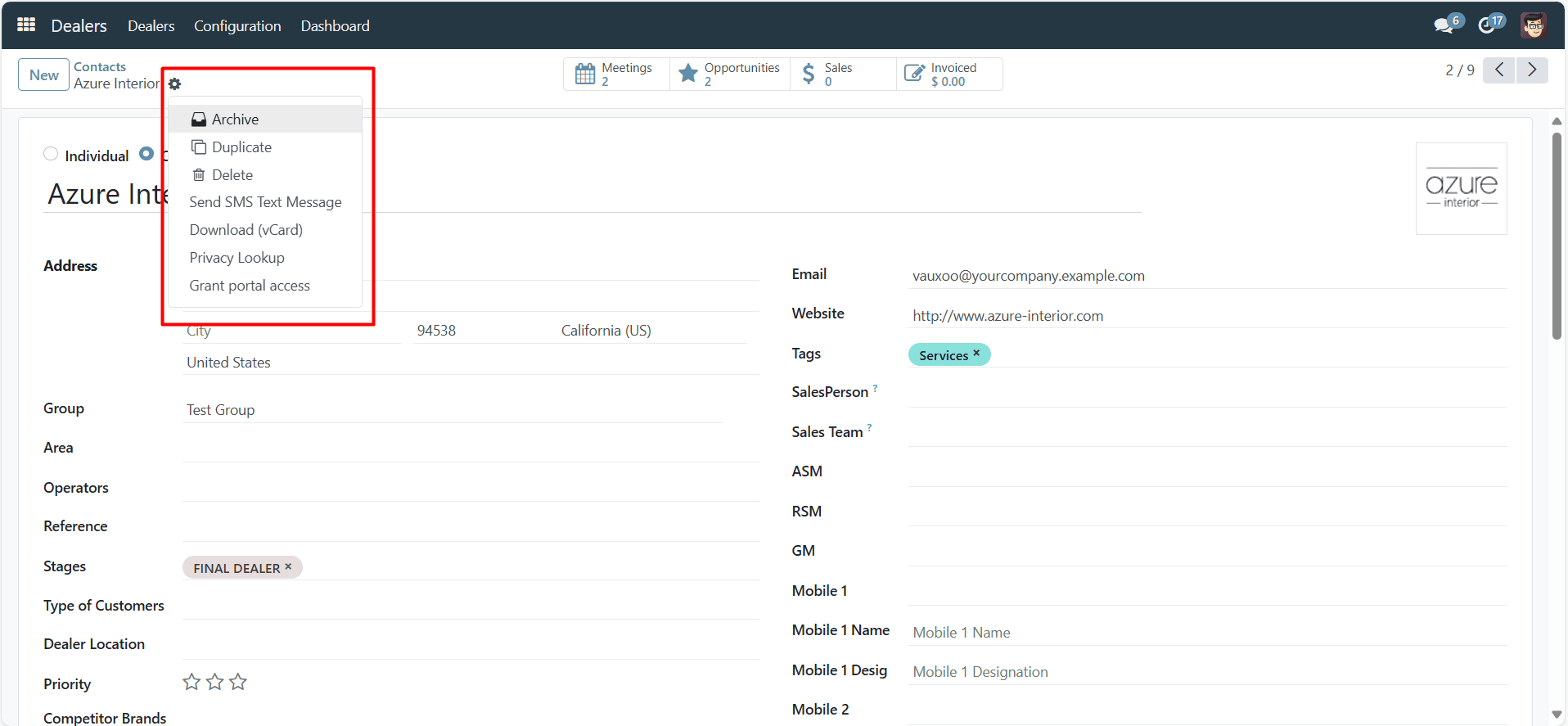Open Opportunities star stat button
Image resolution: width=1568 pixels, height=726 pixels.
(x=729, y=74)
